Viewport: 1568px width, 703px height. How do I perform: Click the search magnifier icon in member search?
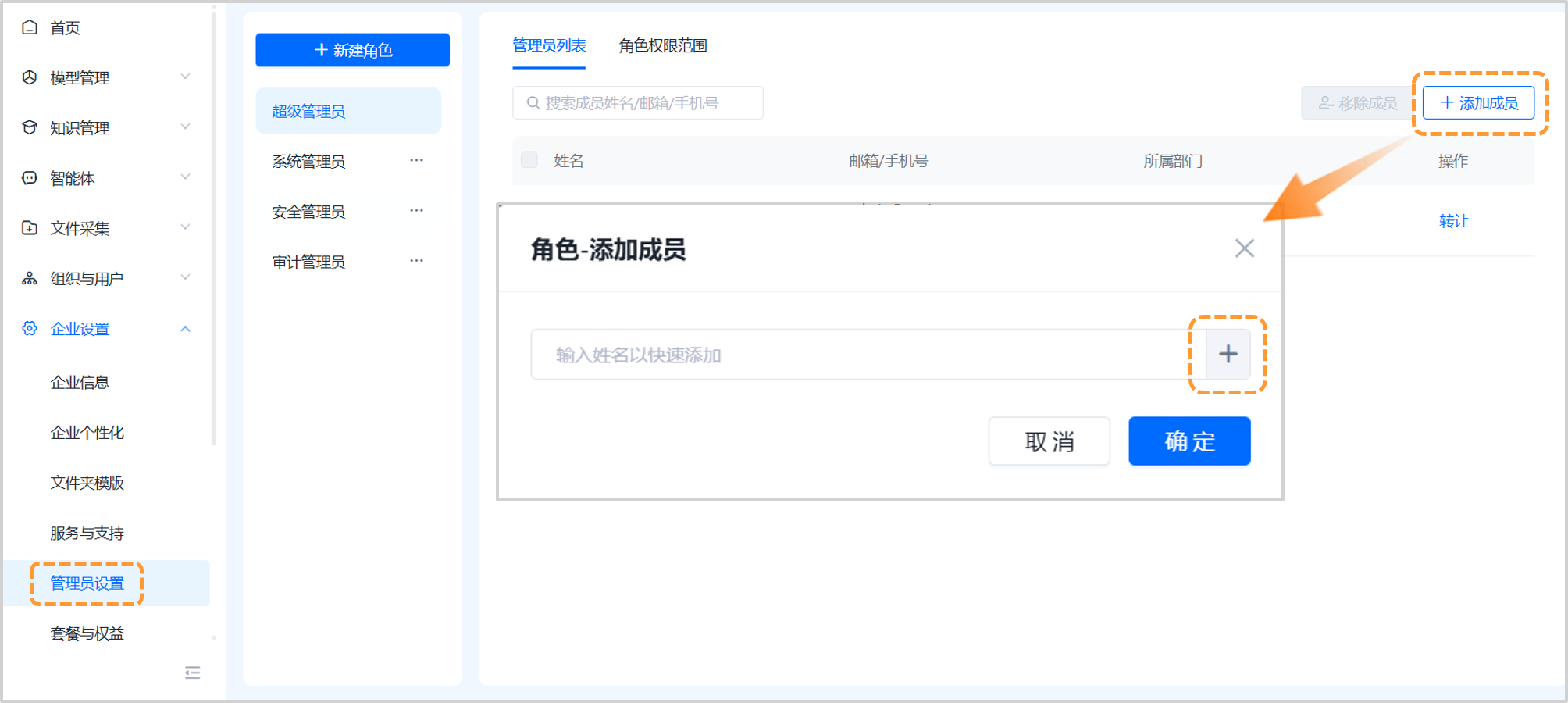533,102
